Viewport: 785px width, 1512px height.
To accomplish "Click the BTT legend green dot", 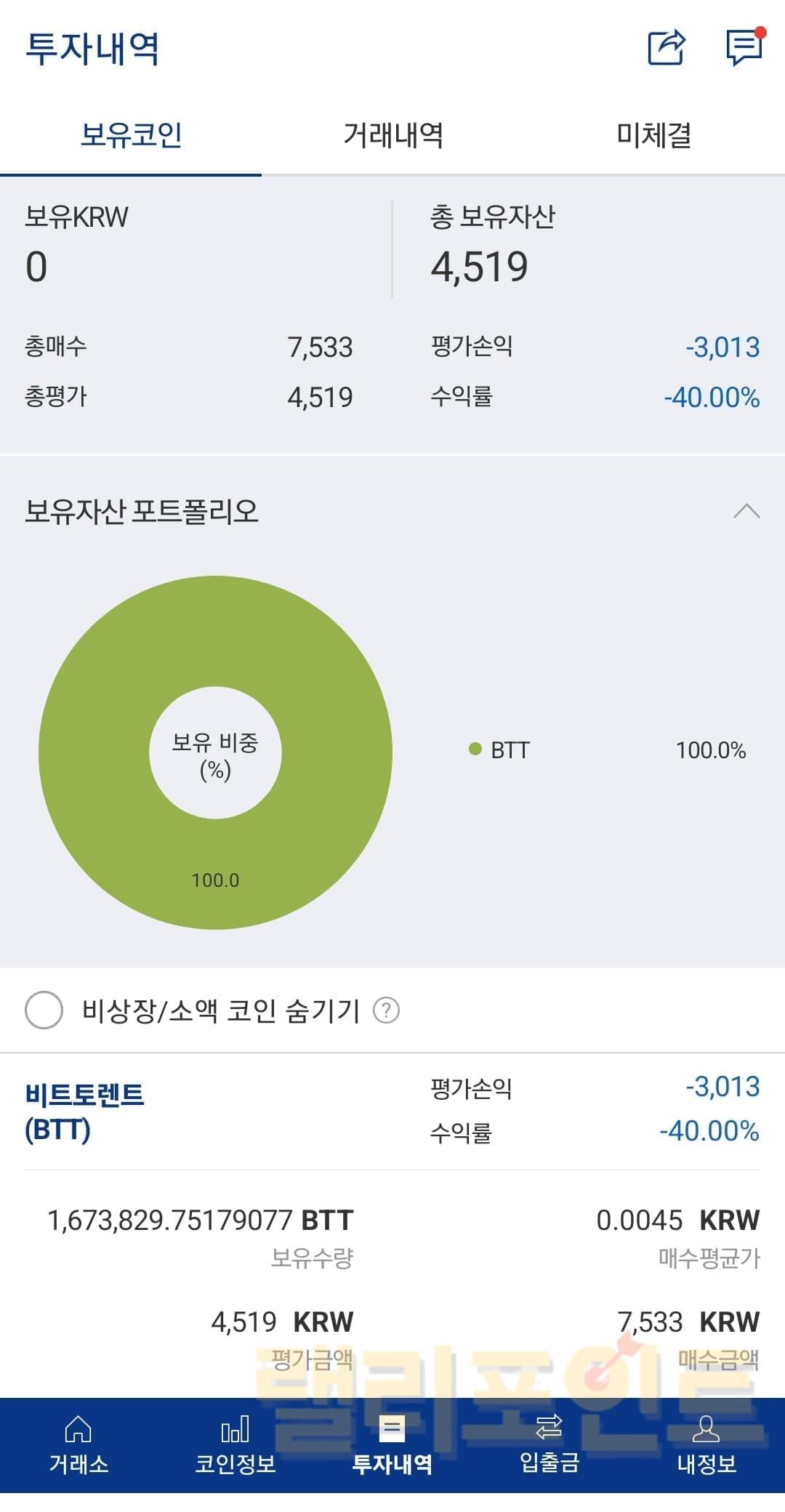I will pos(475,749).
